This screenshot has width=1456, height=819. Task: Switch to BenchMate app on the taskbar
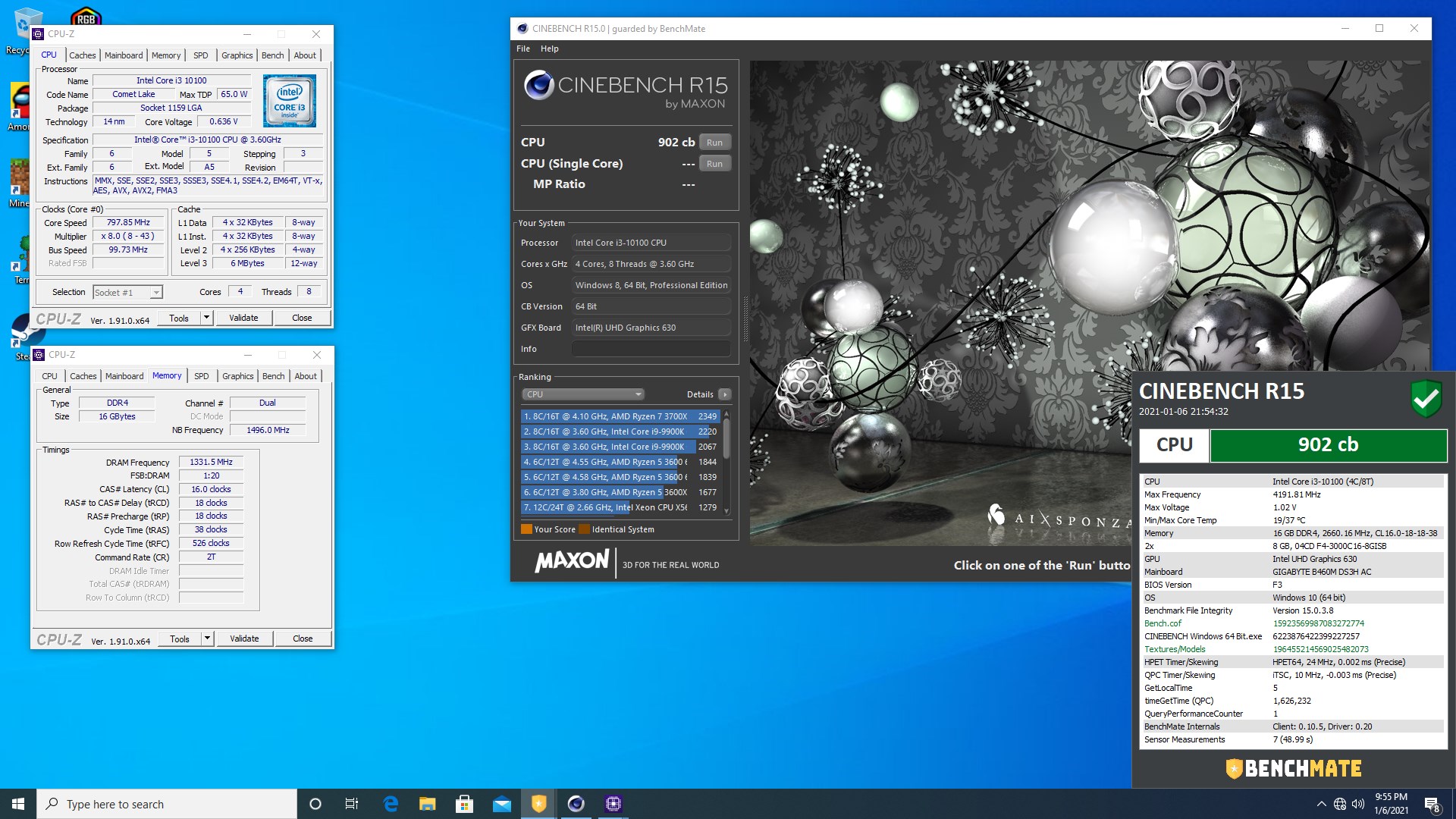(539, 804)
